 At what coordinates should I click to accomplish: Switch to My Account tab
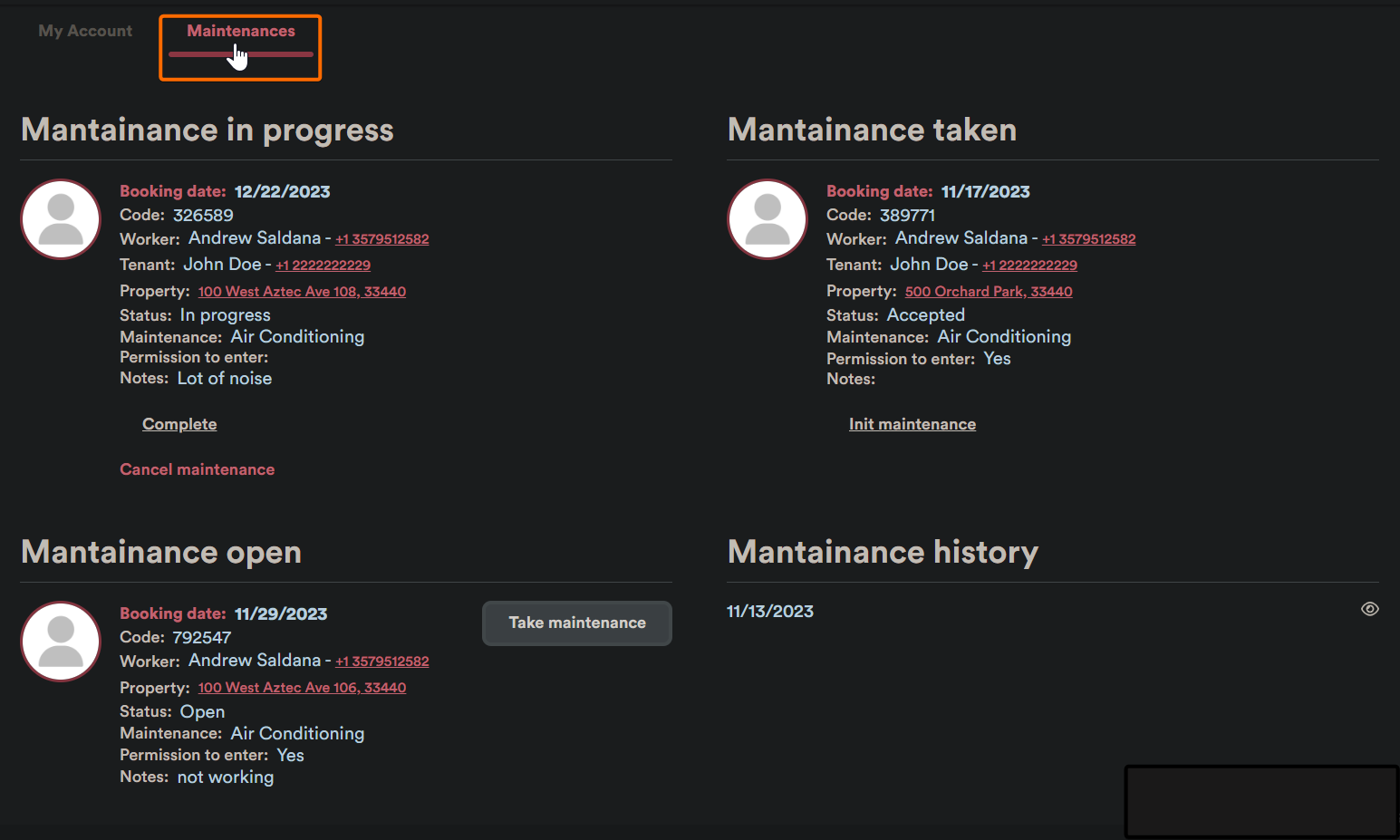click(x=85, y=32)
